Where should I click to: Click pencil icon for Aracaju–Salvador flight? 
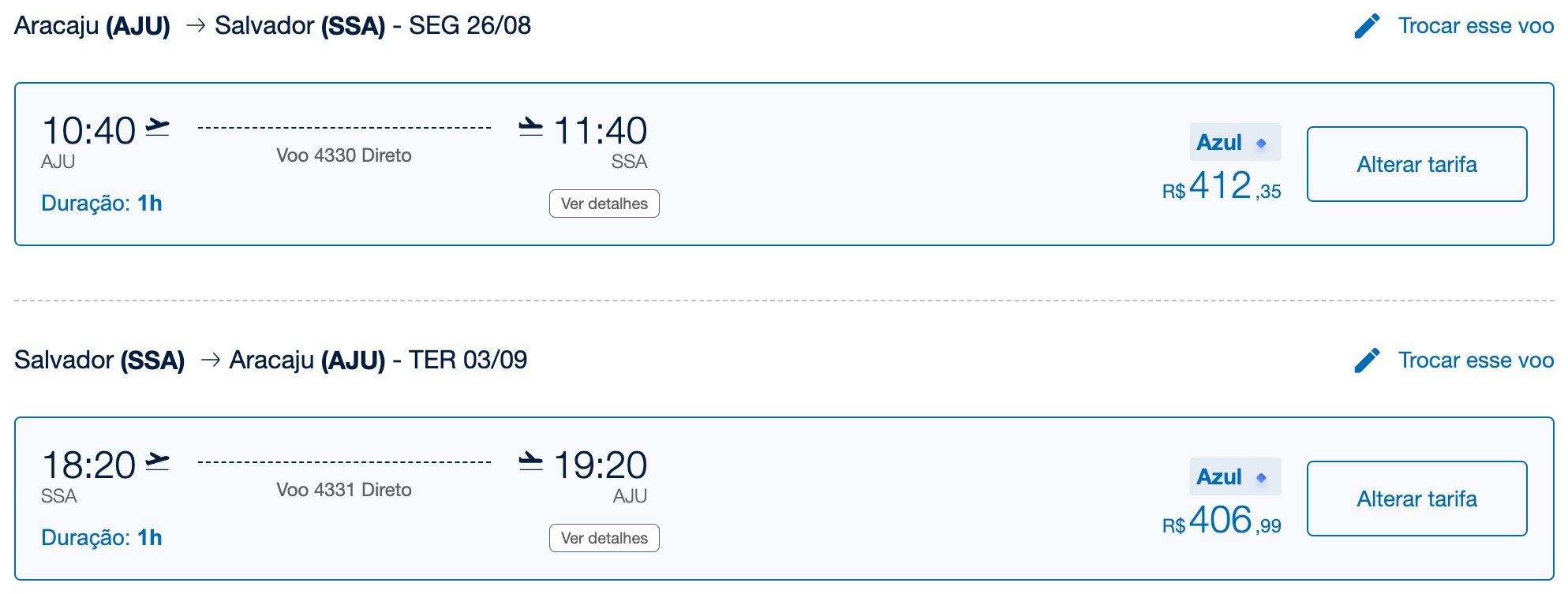click(x=1367, y=26)
